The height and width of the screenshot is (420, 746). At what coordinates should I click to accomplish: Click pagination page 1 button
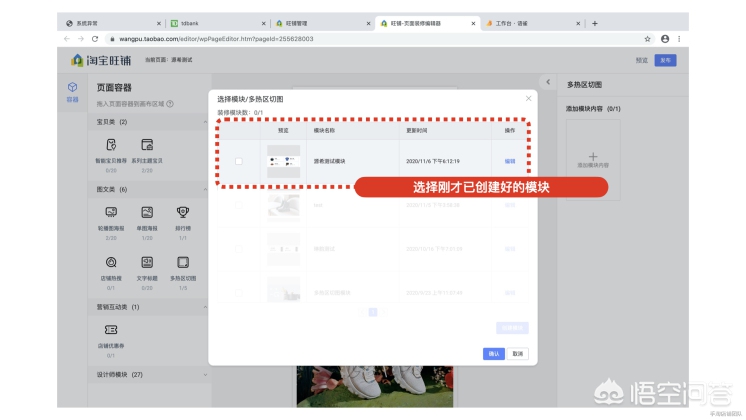[373, 312]
